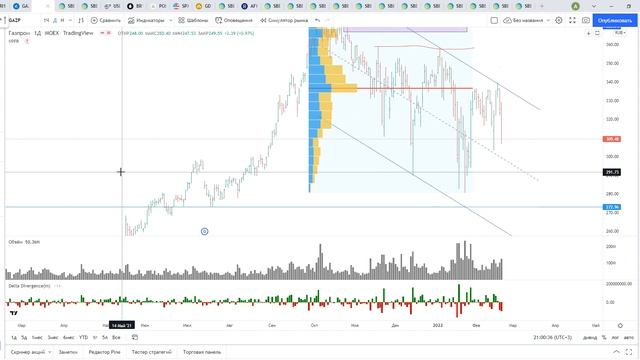The image size is (640, 360).
Task: Toggle the дивид adjustment option
Action: [x=590, y=338]
